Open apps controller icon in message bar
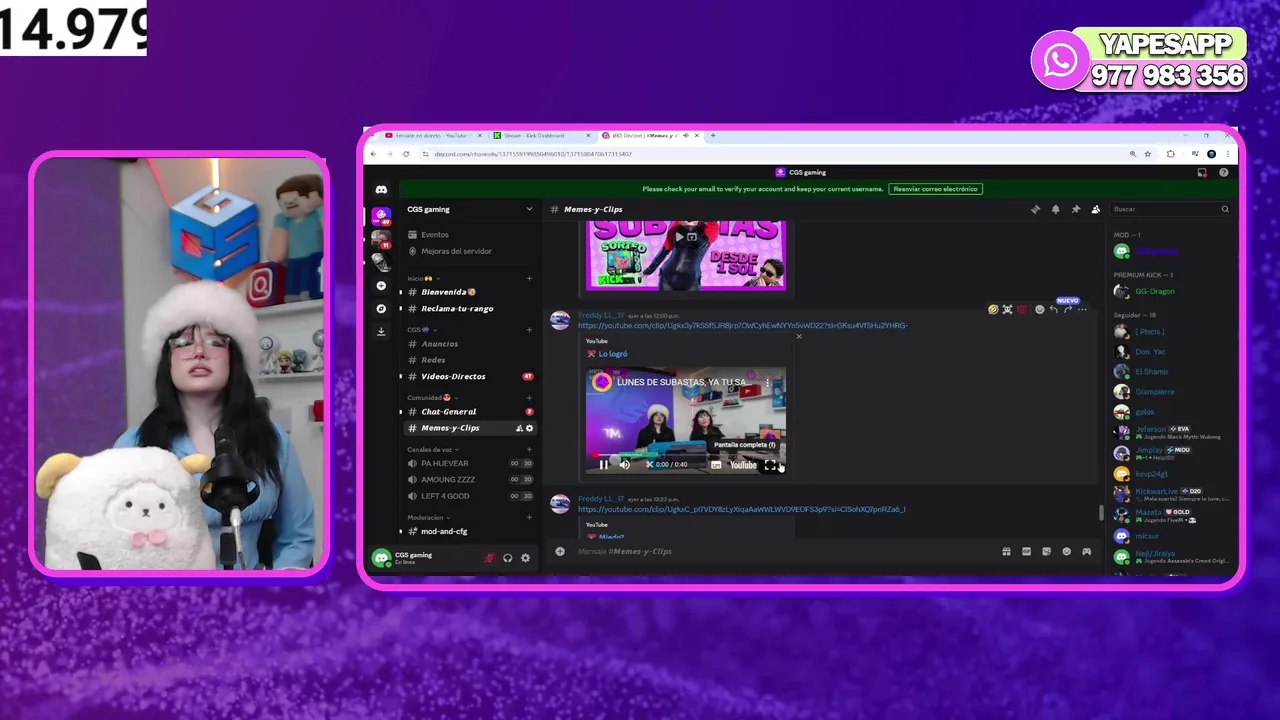The width and height of the screenshot is (1280, 720). 1086,551
